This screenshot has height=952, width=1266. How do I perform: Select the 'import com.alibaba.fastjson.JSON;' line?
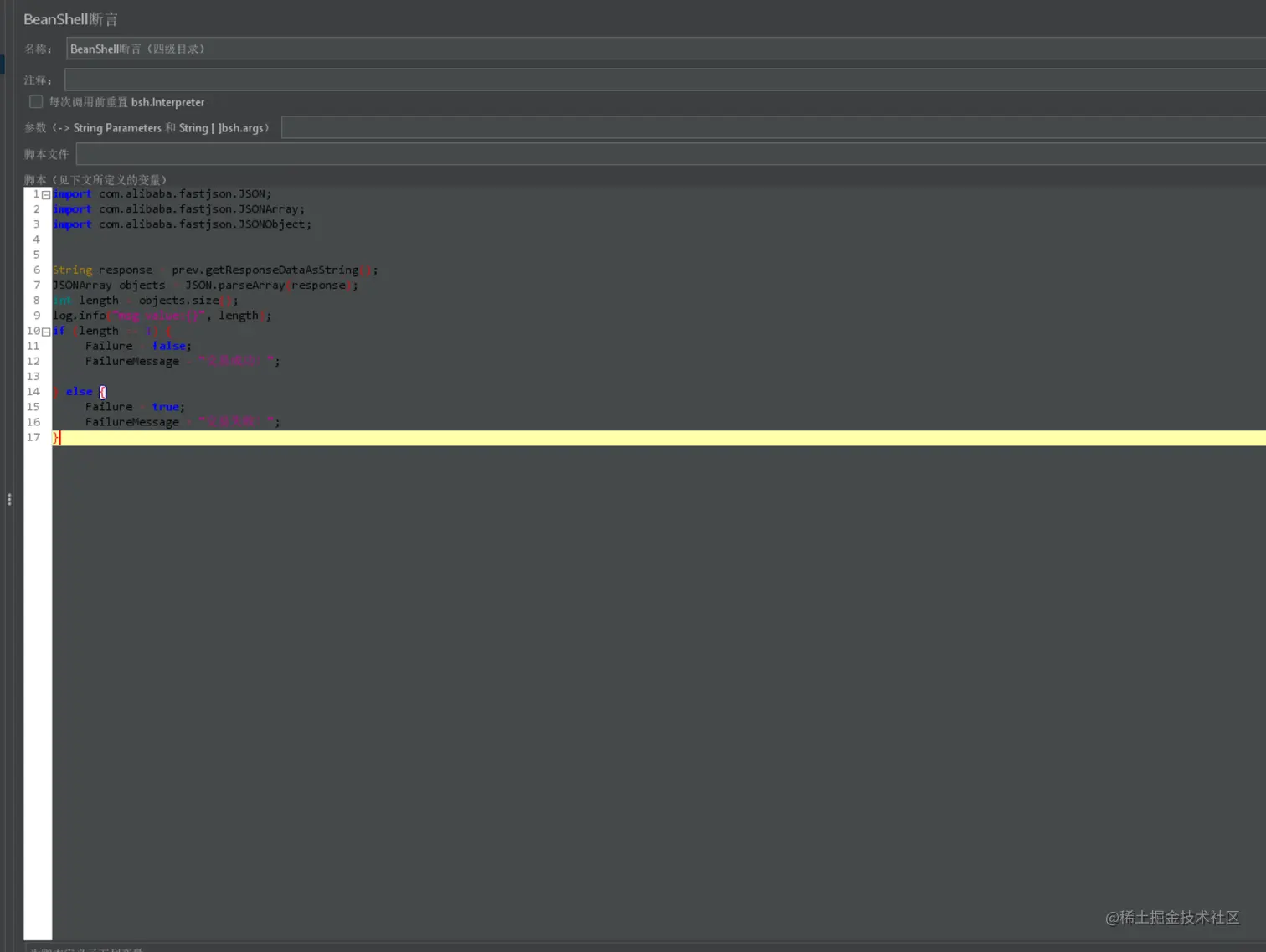[x=162, y=194]
